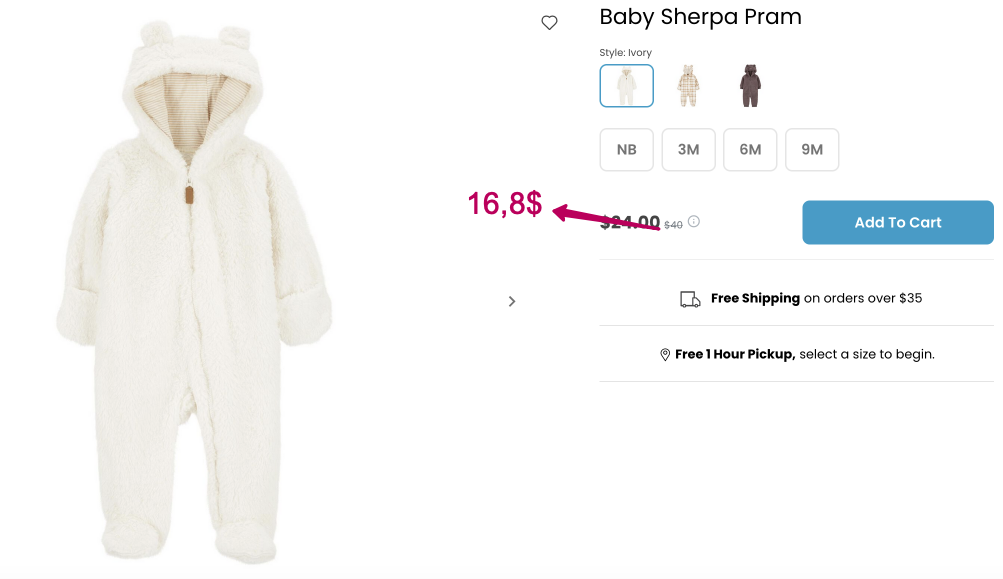Viewport: 1003px width, 579px height.
Task: Add item to wishlist with heart icon
Action: pyautogui.click(x=549, y=23)
